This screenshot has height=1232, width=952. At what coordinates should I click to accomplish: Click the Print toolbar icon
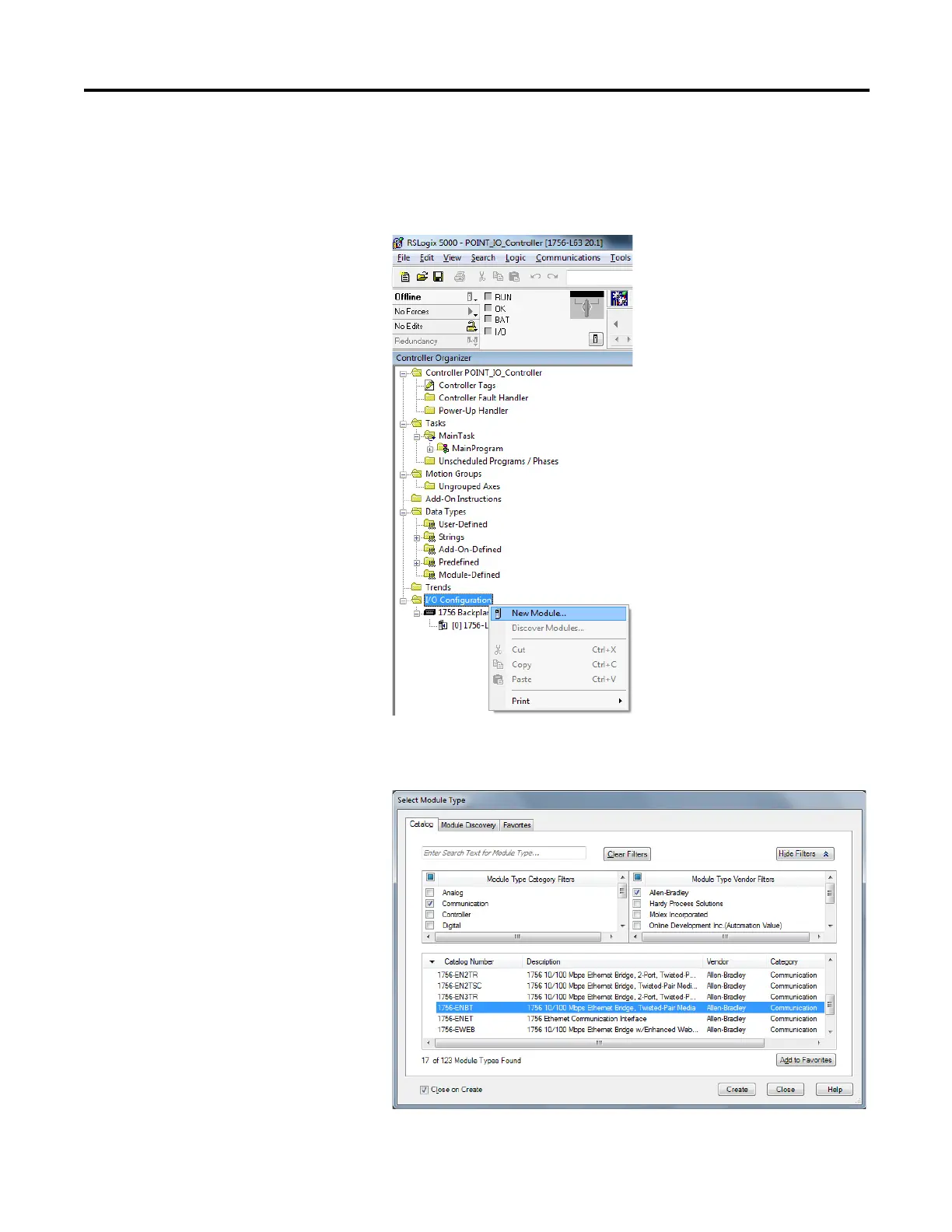pos(459,276)
